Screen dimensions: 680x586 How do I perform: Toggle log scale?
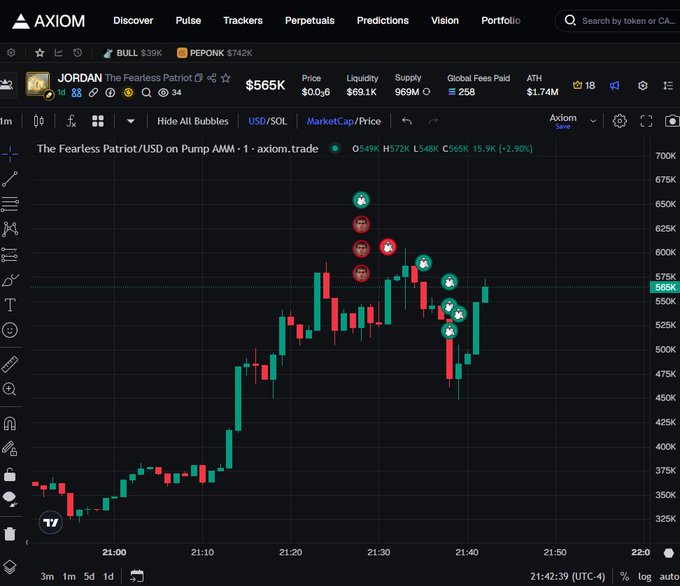click(644, 576)
